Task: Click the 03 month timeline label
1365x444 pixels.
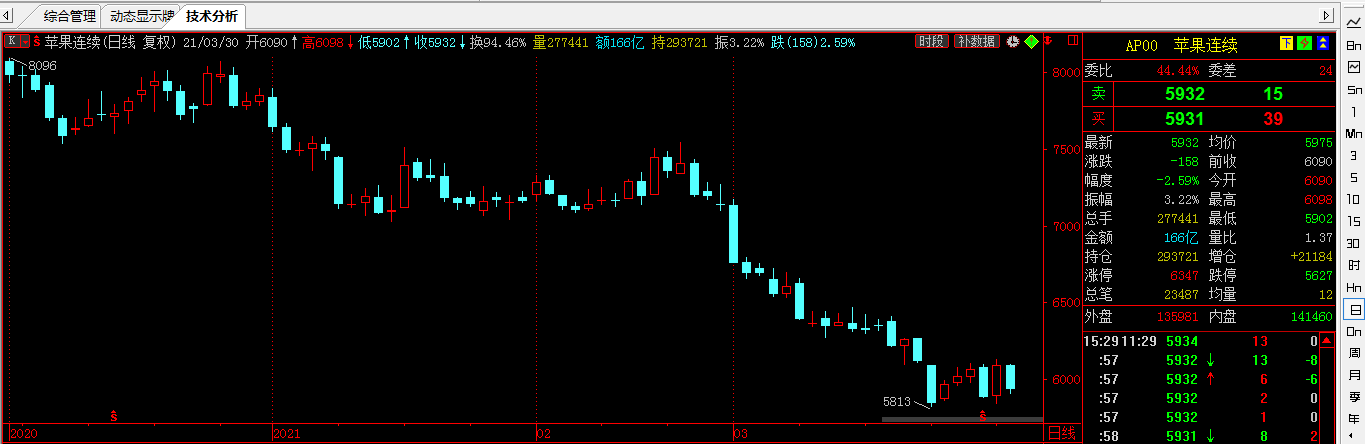Action: (743, 434)
